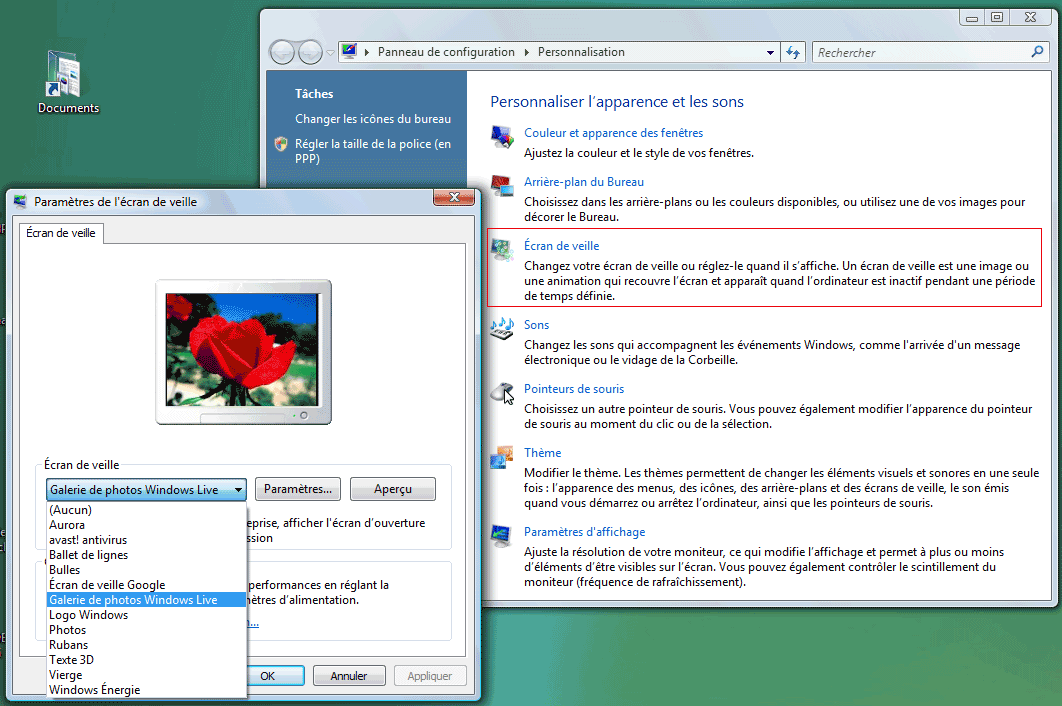The image size is (1062, 706).
Task: Click the Rechercher search field
Action: (x=920, y=53)
